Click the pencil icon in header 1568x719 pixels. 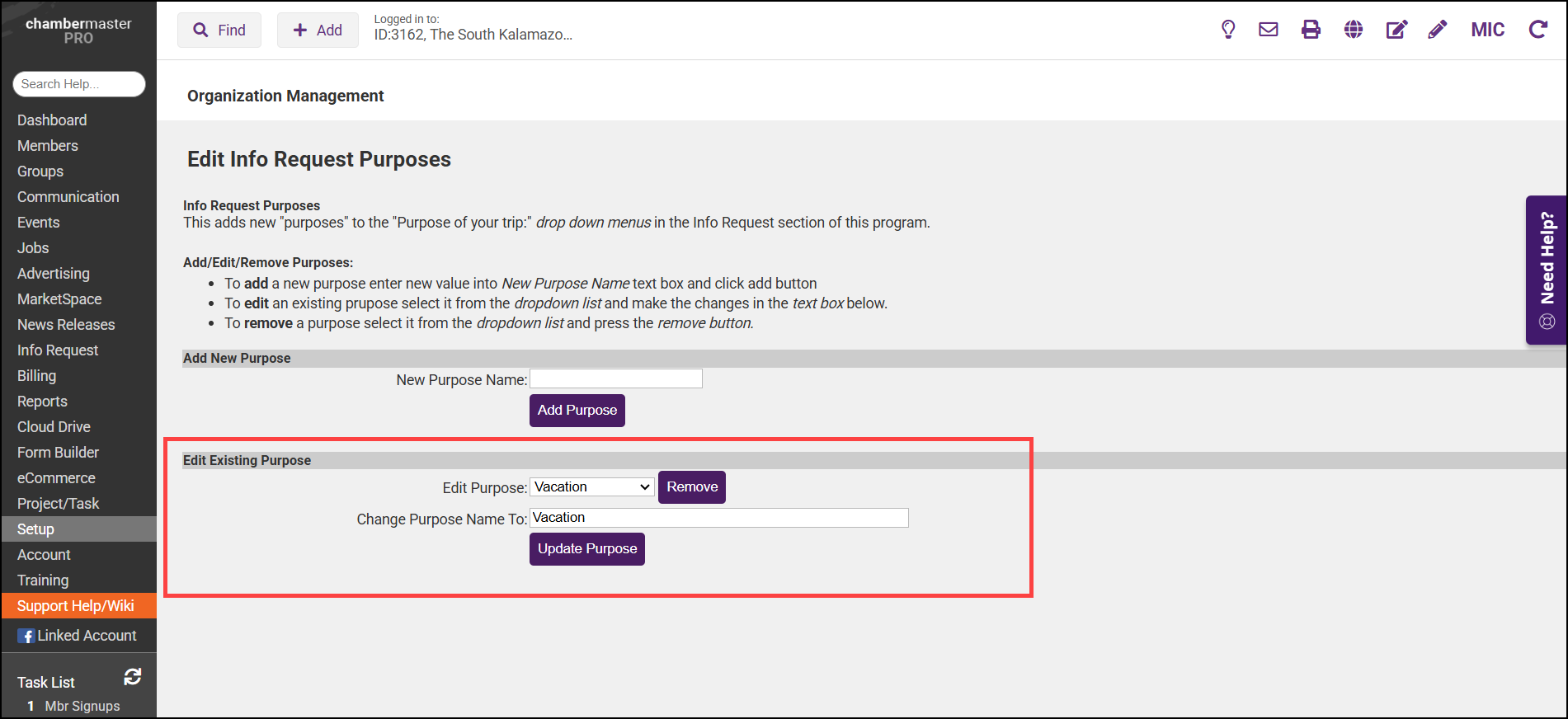click(1438, 30)
